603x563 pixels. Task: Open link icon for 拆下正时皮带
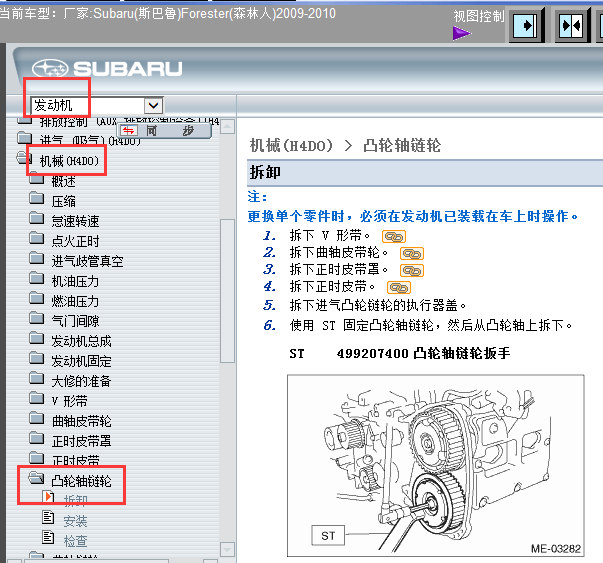pos(399,288)
